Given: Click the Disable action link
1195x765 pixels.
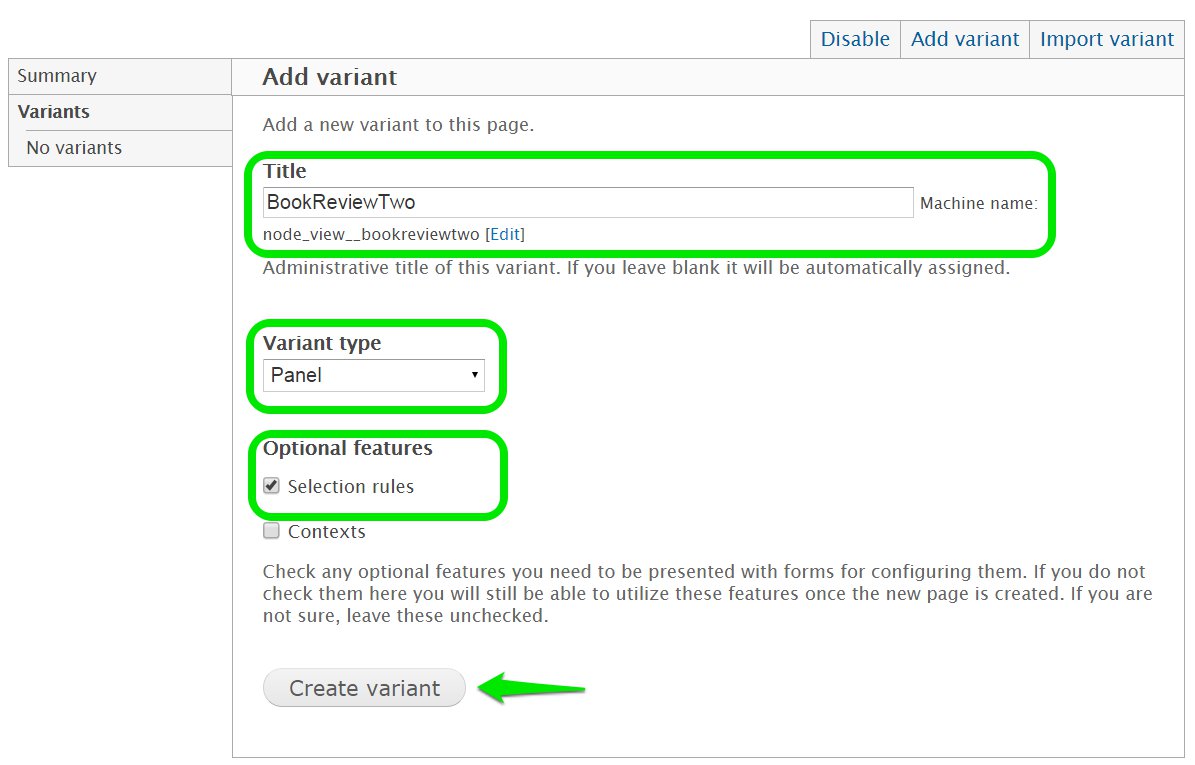Looking at the screenshot, I should click(854, 39).
